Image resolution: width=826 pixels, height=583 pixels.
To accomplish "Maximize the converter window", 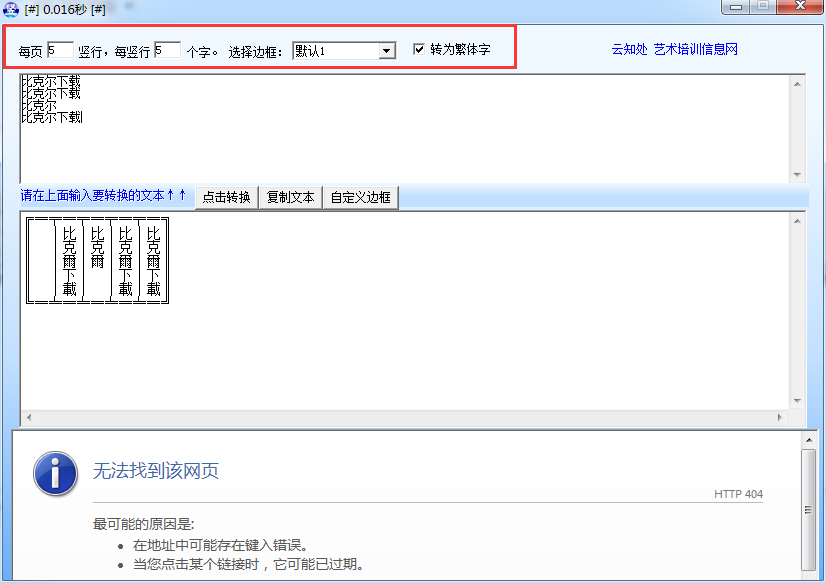I will pyautogui.click(x=764, y=8).
